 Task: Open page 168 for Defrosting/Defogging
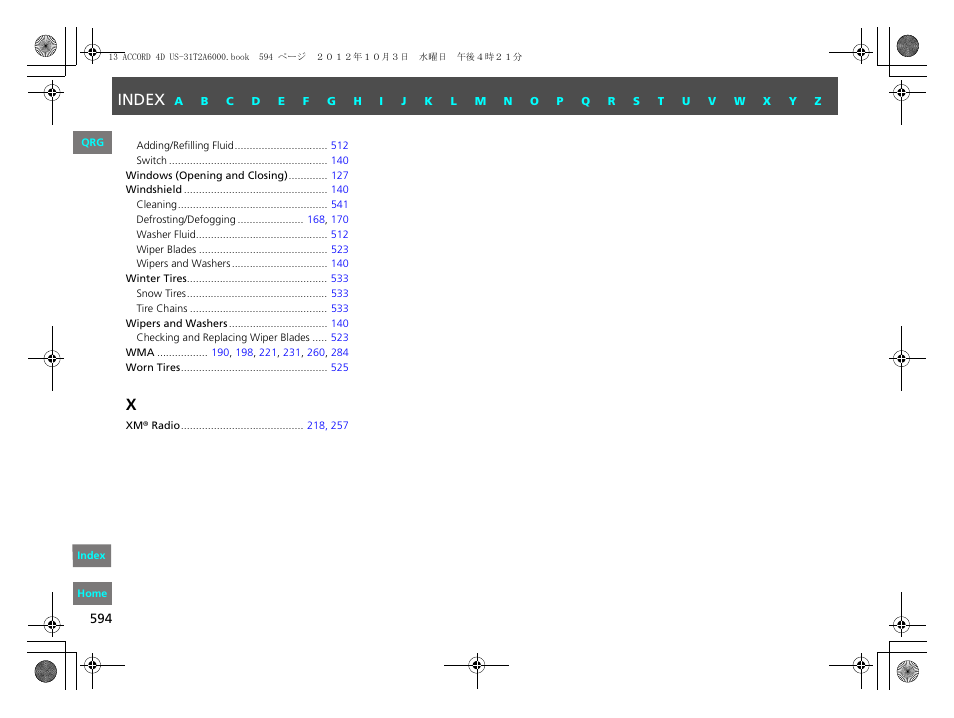pos(316,220)
